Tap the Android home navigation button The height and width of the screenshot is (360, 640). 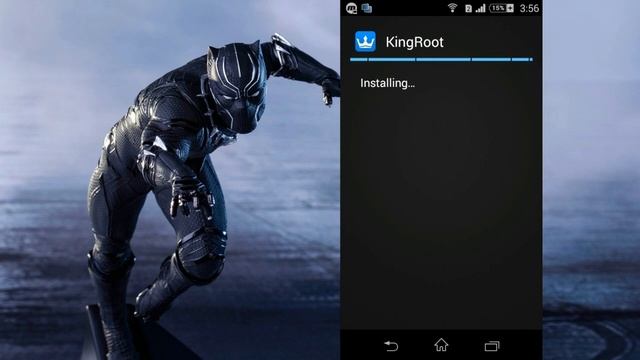click(441, 345)
